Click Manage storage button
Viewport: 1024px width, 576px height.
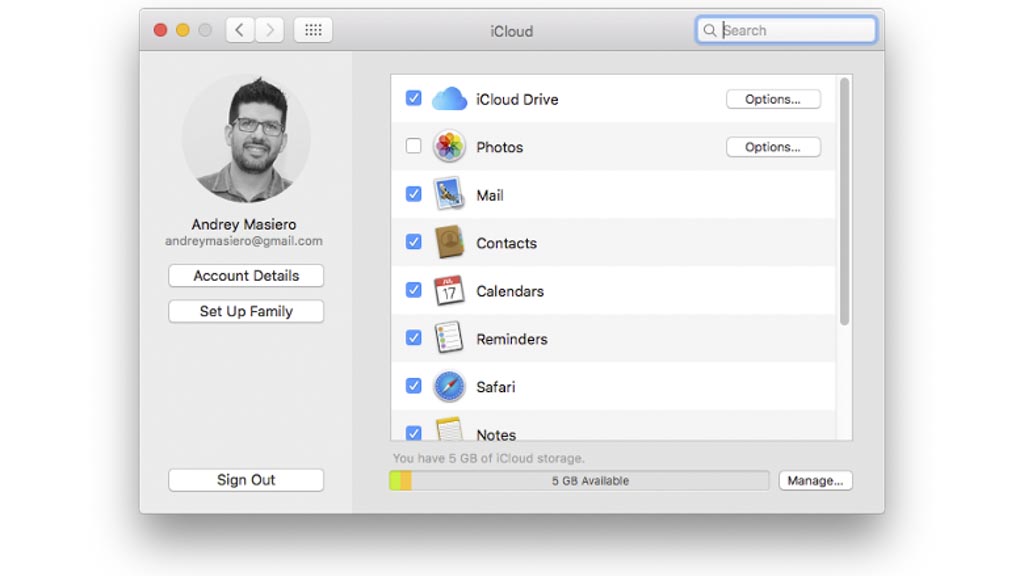click(815, 481)
